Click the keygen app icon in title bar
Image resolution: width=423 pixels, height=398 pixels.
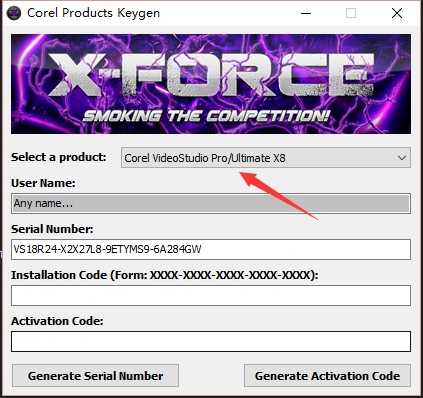pos(14,13)
